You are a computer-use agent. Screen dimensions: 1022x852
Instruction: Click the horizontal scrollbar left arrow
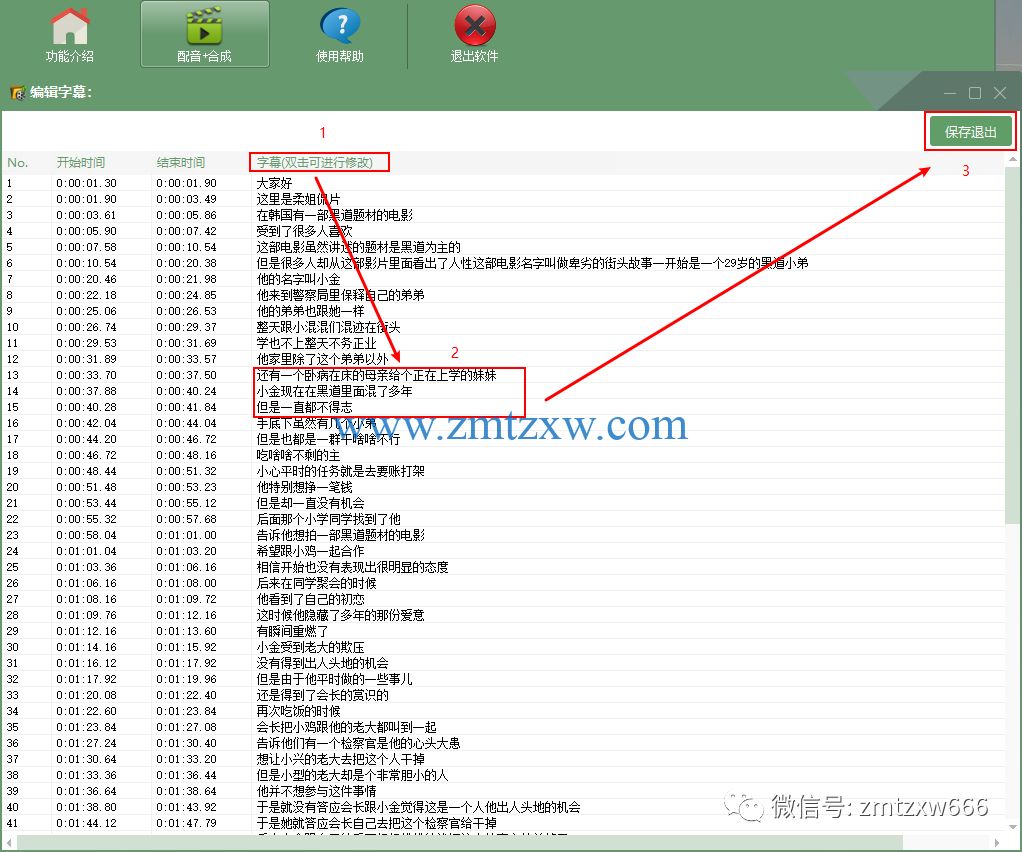tap(8, 842)
